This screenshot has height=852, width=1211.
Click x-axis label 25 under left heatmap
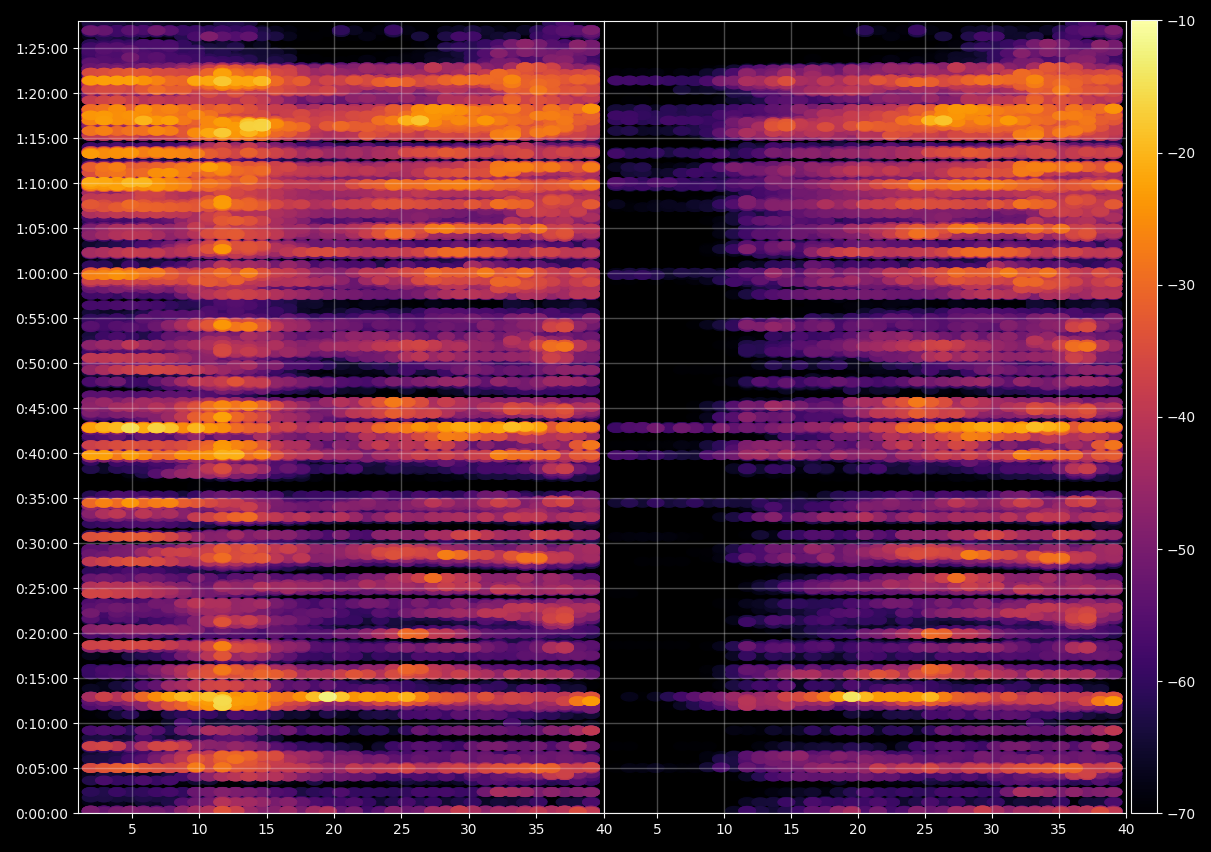401,829
